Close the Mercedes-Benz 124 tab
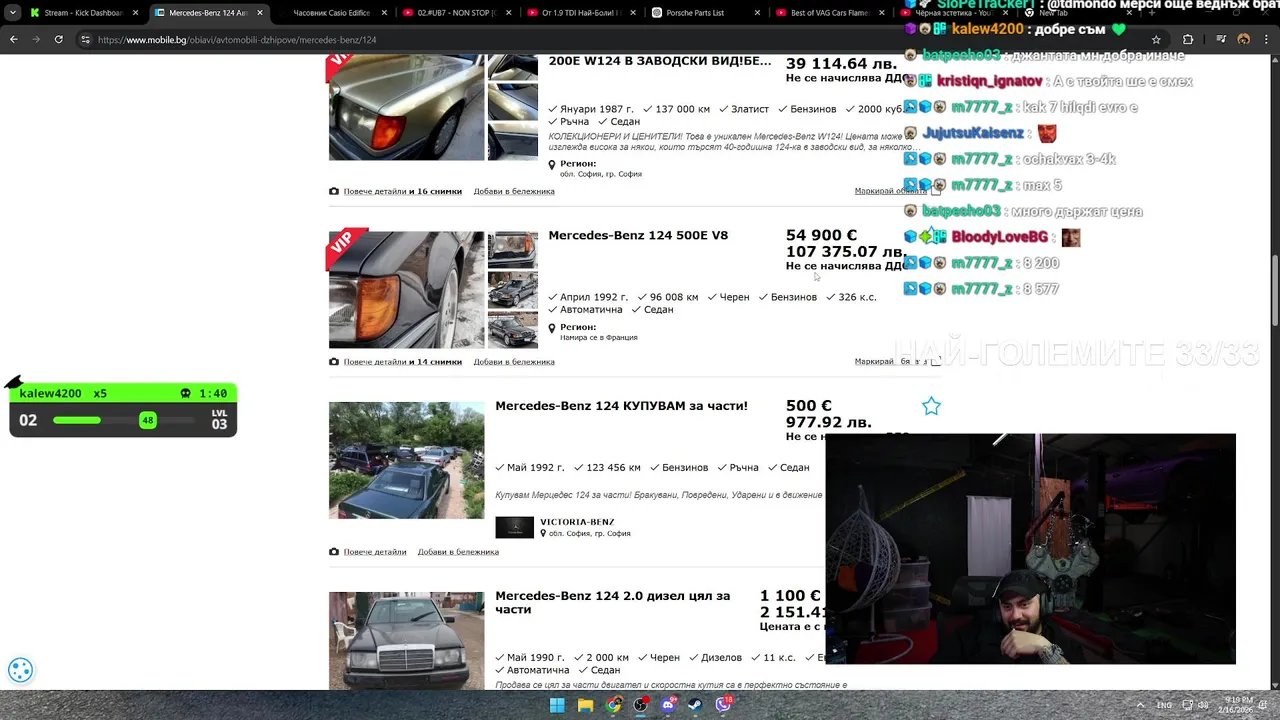Viewport: 1280px width, 720px height. [x=260, y=13]
